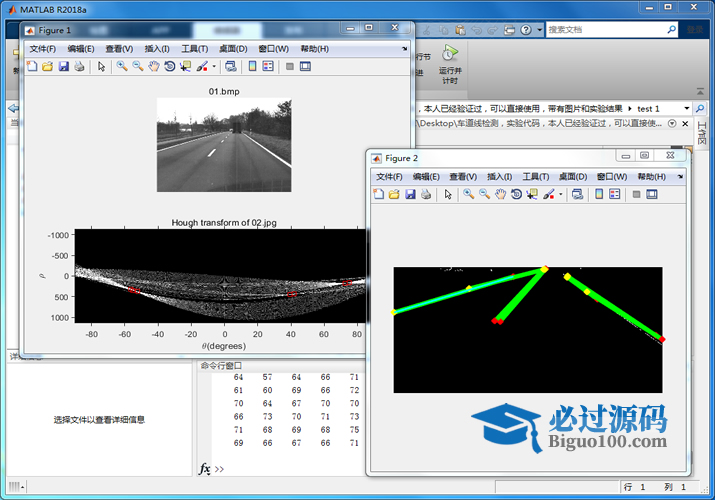Toggle the Edit Plot arrow in Figure 1
The height and width of the screenshot is (500, 715).
point(101,67)
